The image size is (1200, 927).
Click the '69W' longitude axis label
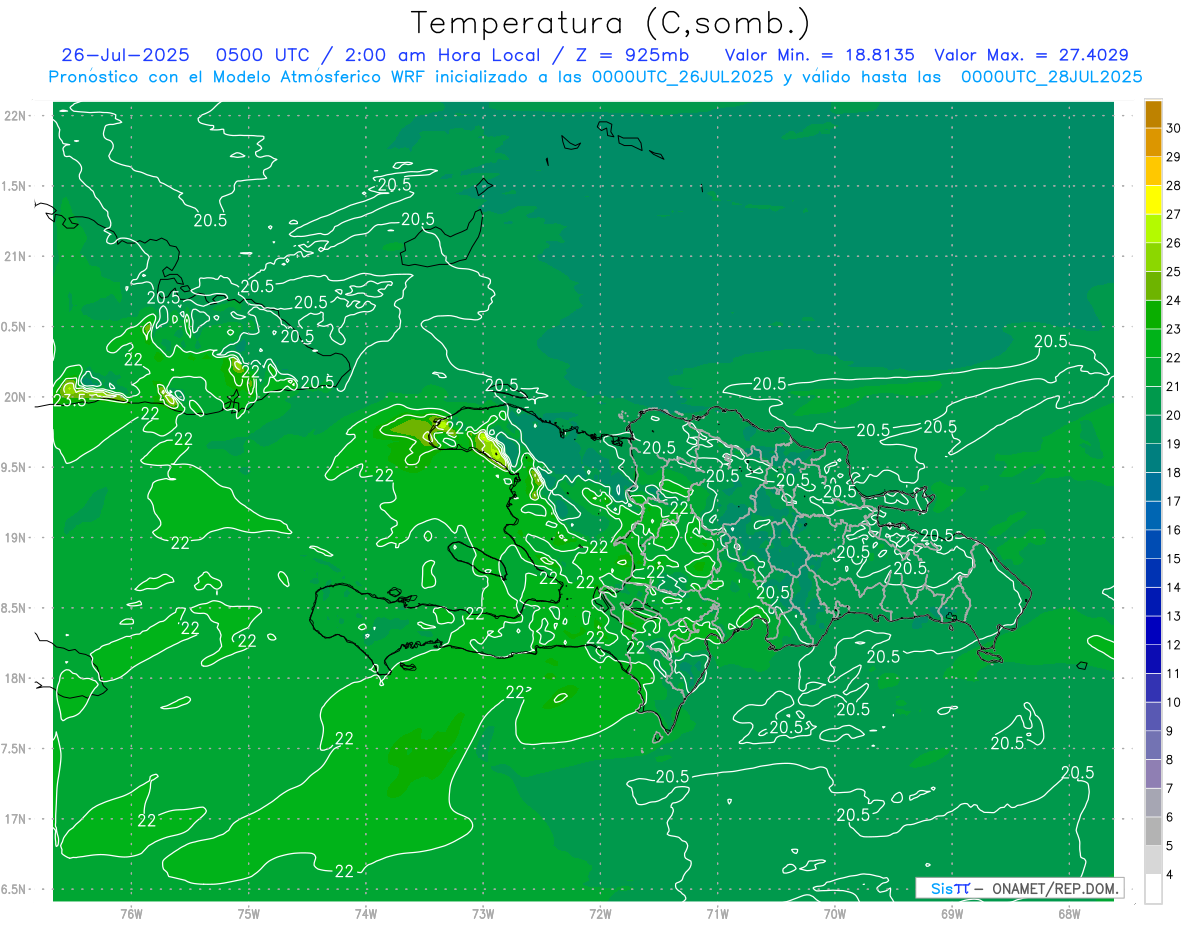tap(952, 913)
